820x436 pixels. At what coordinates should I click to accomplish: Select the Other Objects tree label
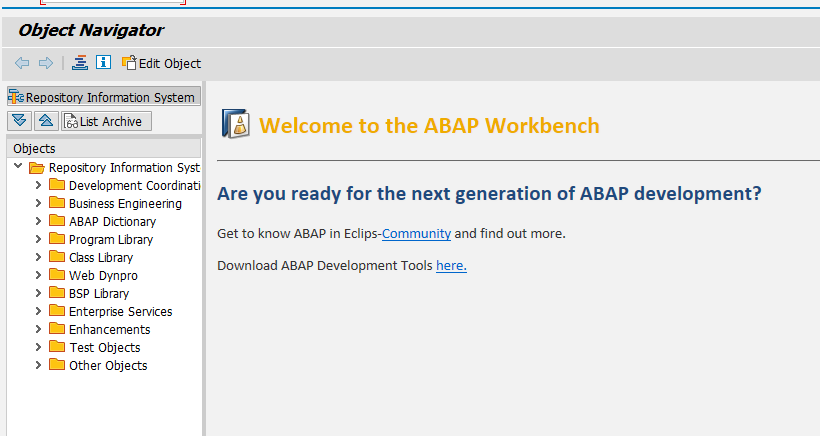coord(108,366)
